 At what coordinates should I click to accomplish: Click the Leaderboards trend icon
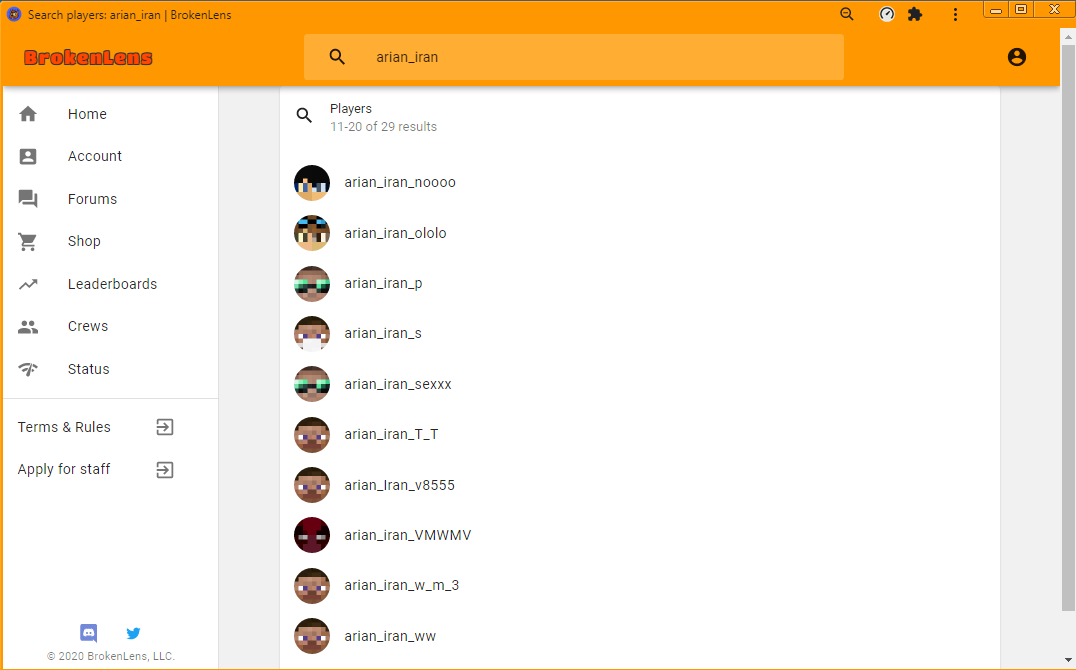pyautogui.click(x=28, y=284)
